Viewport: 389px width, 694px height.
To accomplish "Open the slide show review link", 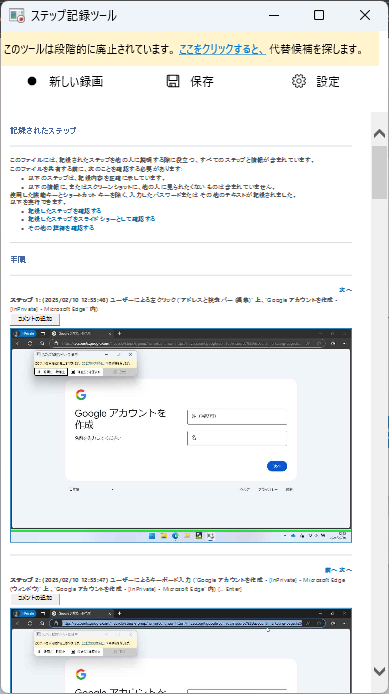I will click(x=91, y=219).
